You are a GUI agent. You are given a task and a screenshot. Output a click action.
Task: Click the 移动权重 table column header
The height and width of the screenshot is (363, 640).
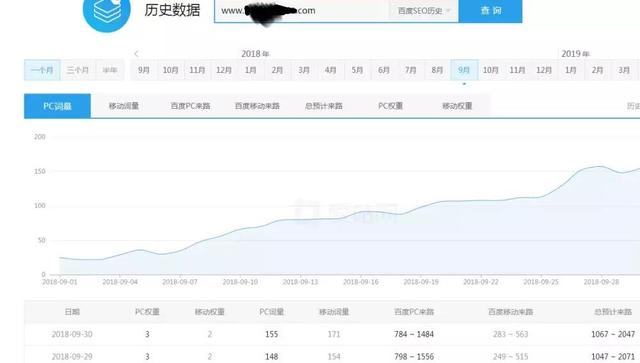(209, 312)
